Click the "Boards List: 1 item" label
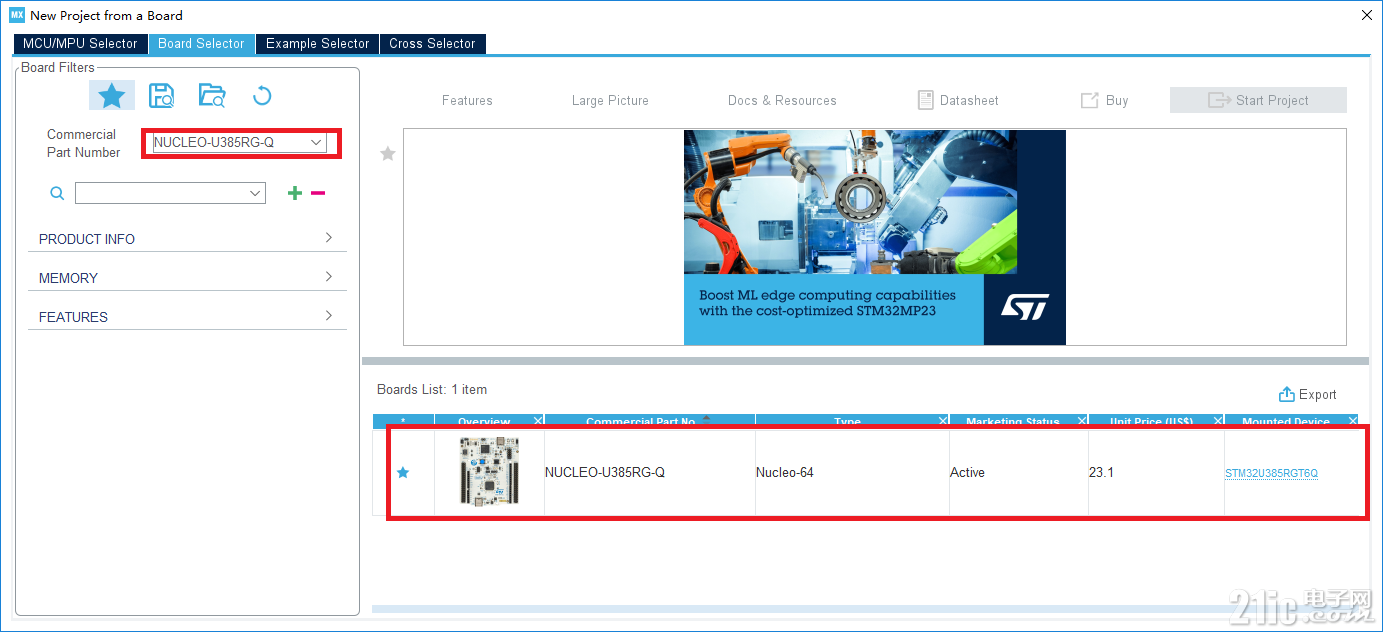This screenshot has width=1383, height=632. [x=432, y=389]
